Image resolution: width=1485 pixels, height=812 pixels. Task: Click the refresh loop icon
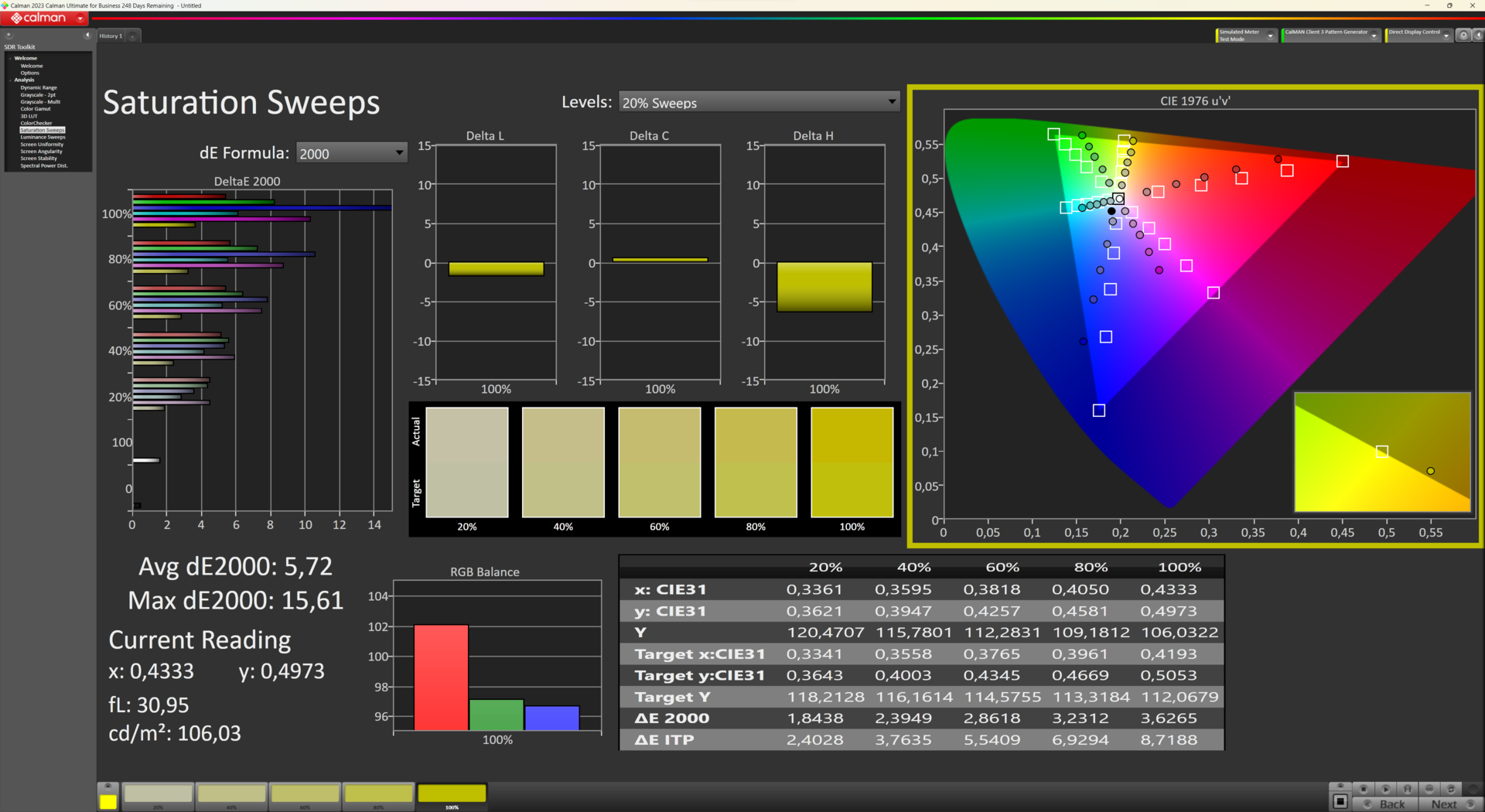1451,789
